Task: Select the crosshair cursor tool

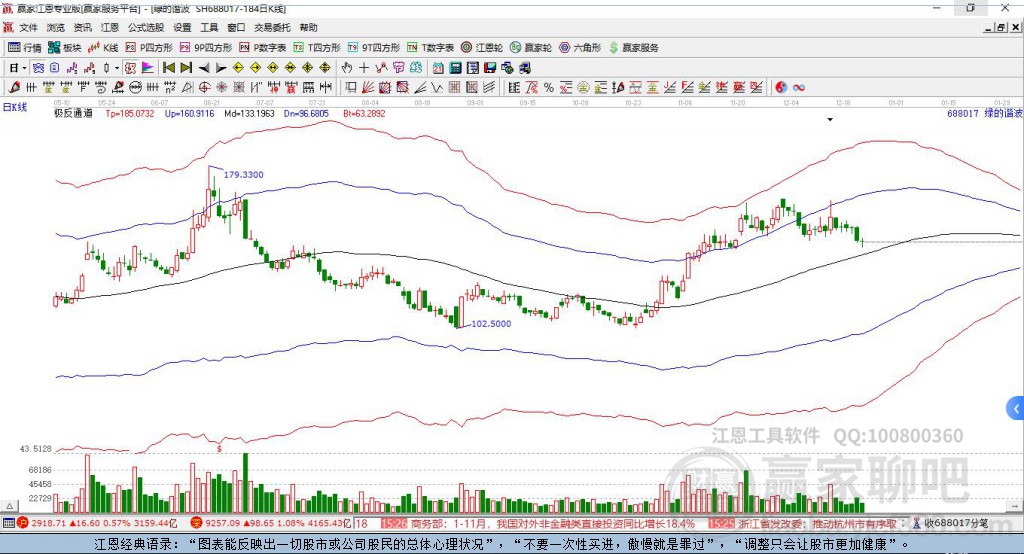Action: coord(364,68)
